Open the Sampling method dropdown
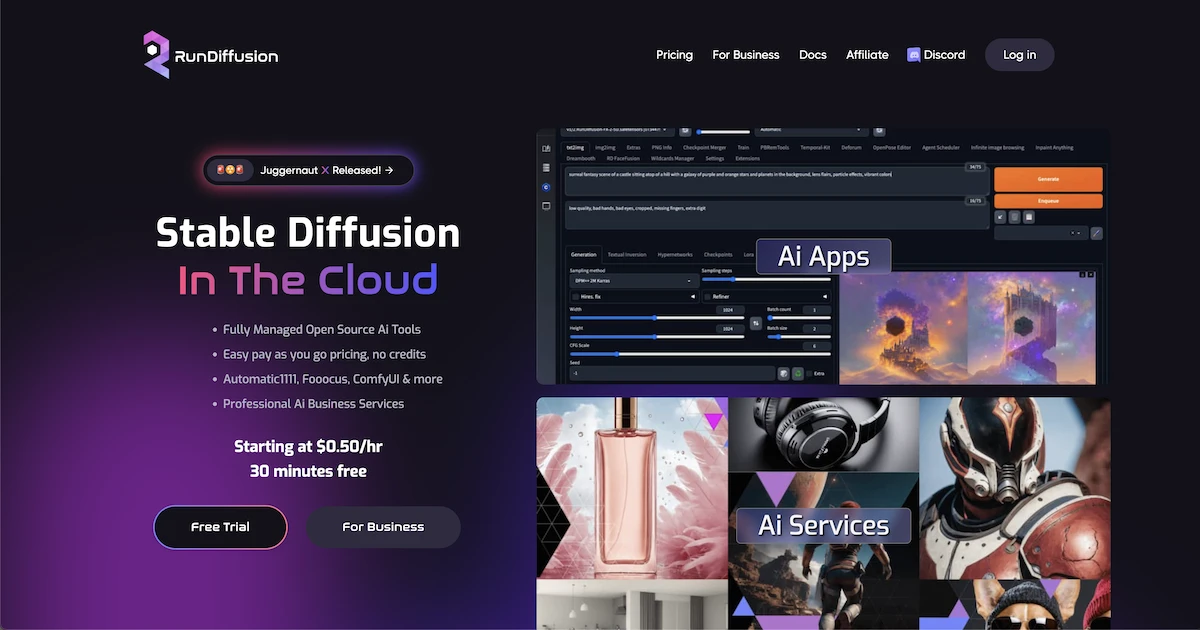 [634, 281]
